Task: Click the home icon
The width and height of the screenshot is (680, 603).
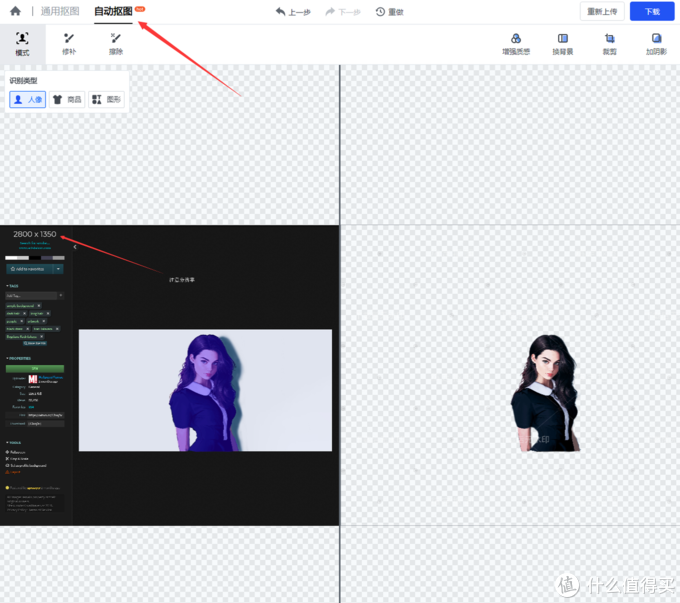Action: 15,12
